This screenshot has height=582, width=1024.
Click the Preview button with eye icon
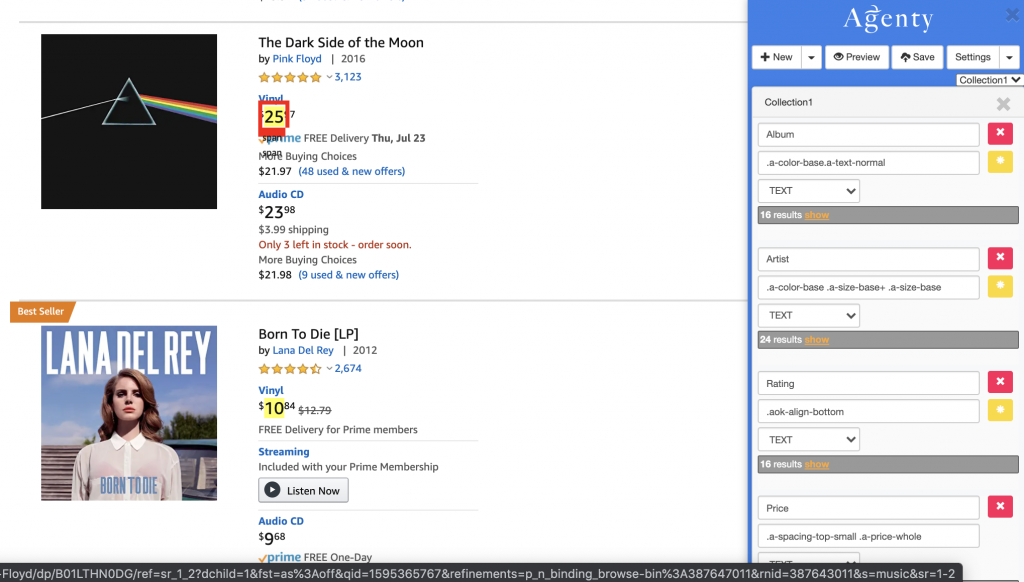pos(856,57)
